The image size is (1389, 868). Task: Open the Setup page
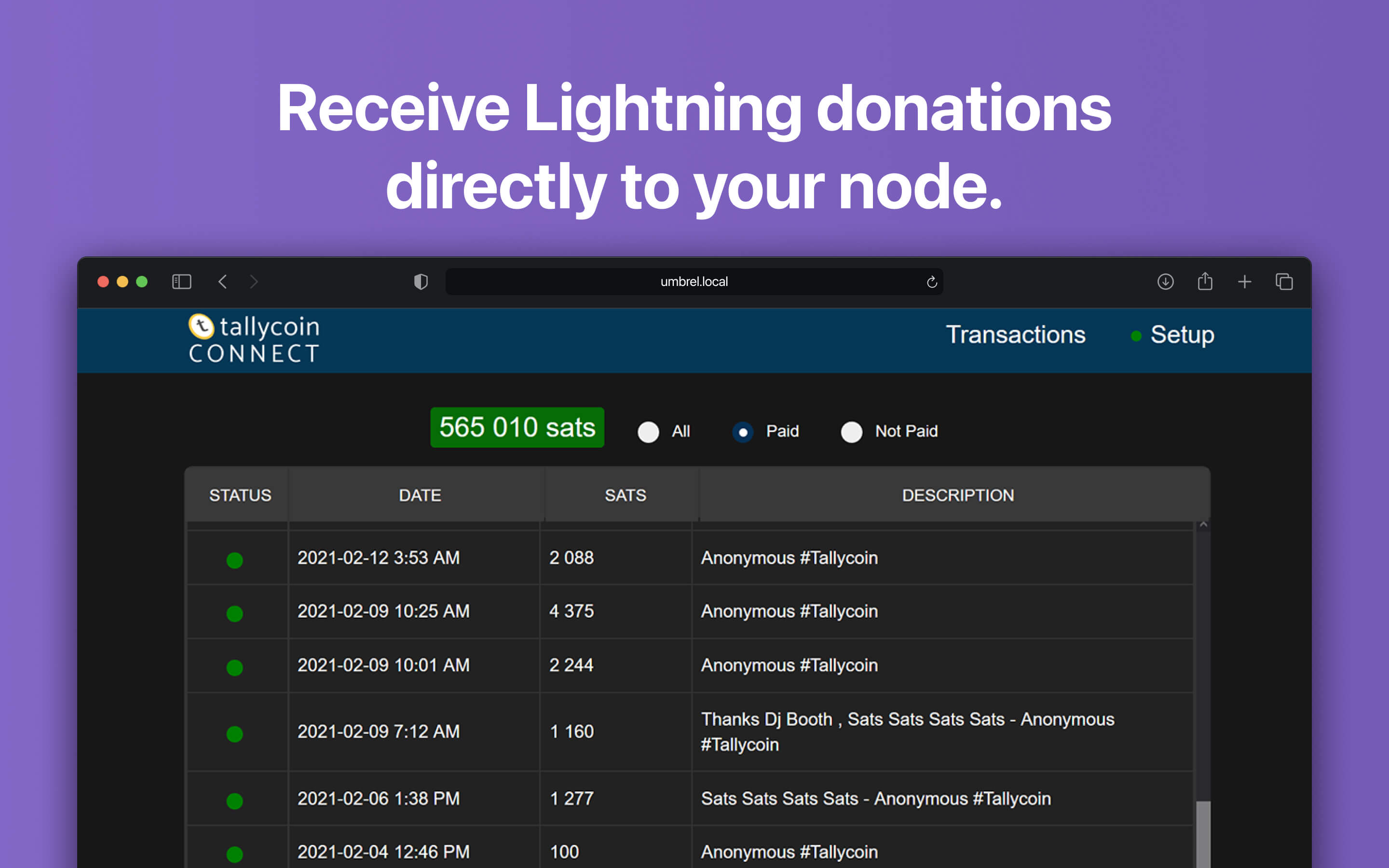(x=1183, y=335)
